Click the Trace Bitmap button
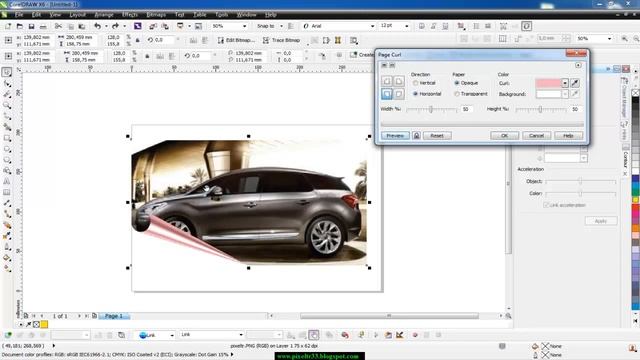 click(x=282, y=40)
